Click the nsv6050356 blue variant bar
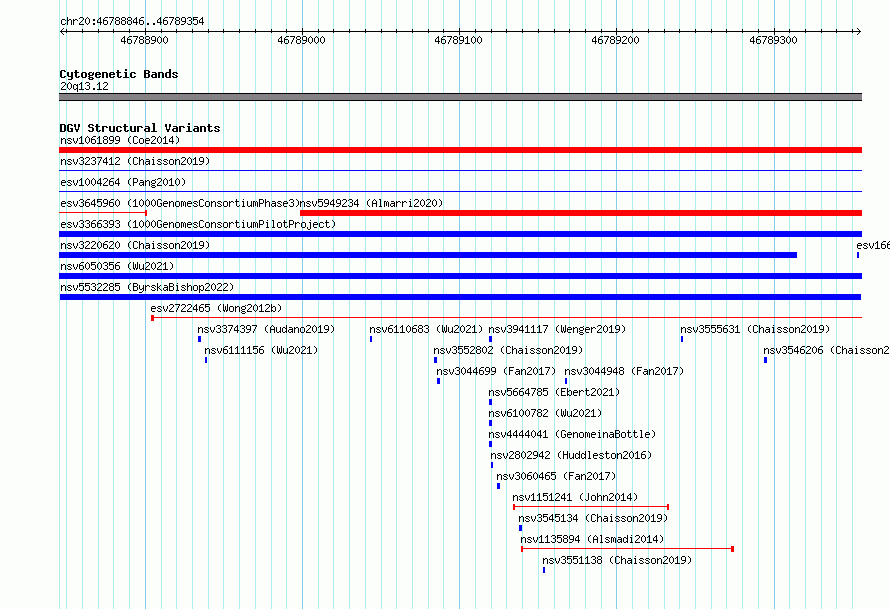This screenshot has width=890, height=609. coord(460,276)
